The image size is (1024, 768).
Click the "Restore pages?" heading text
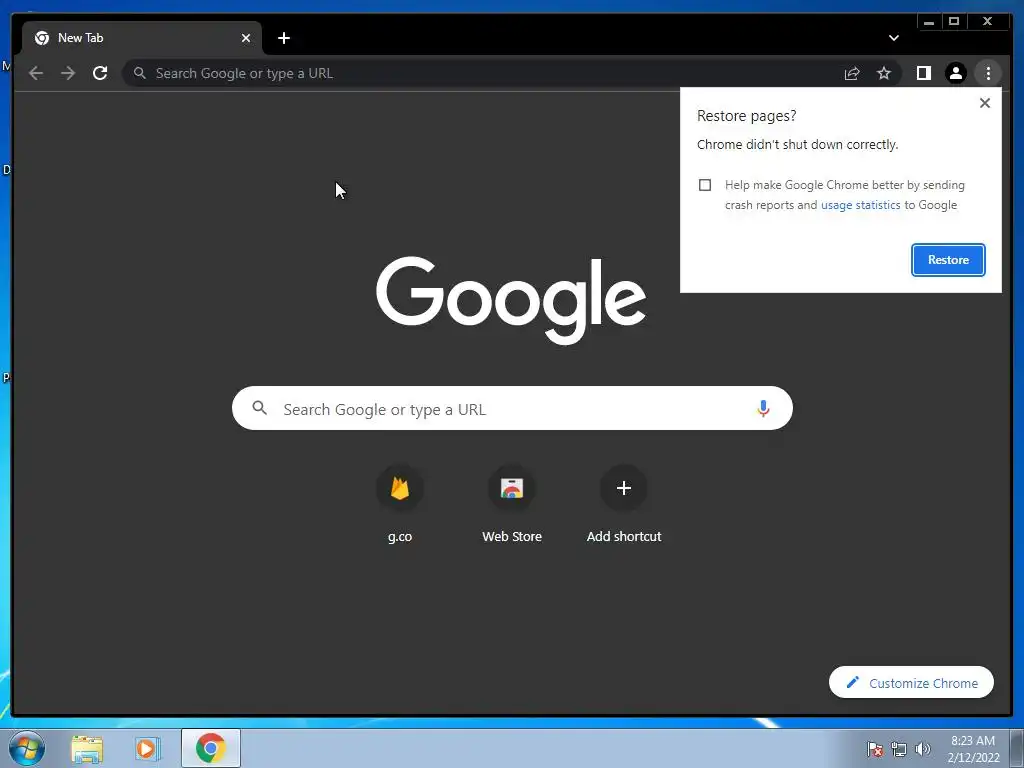pyautogui.click(x=746, y=116)
